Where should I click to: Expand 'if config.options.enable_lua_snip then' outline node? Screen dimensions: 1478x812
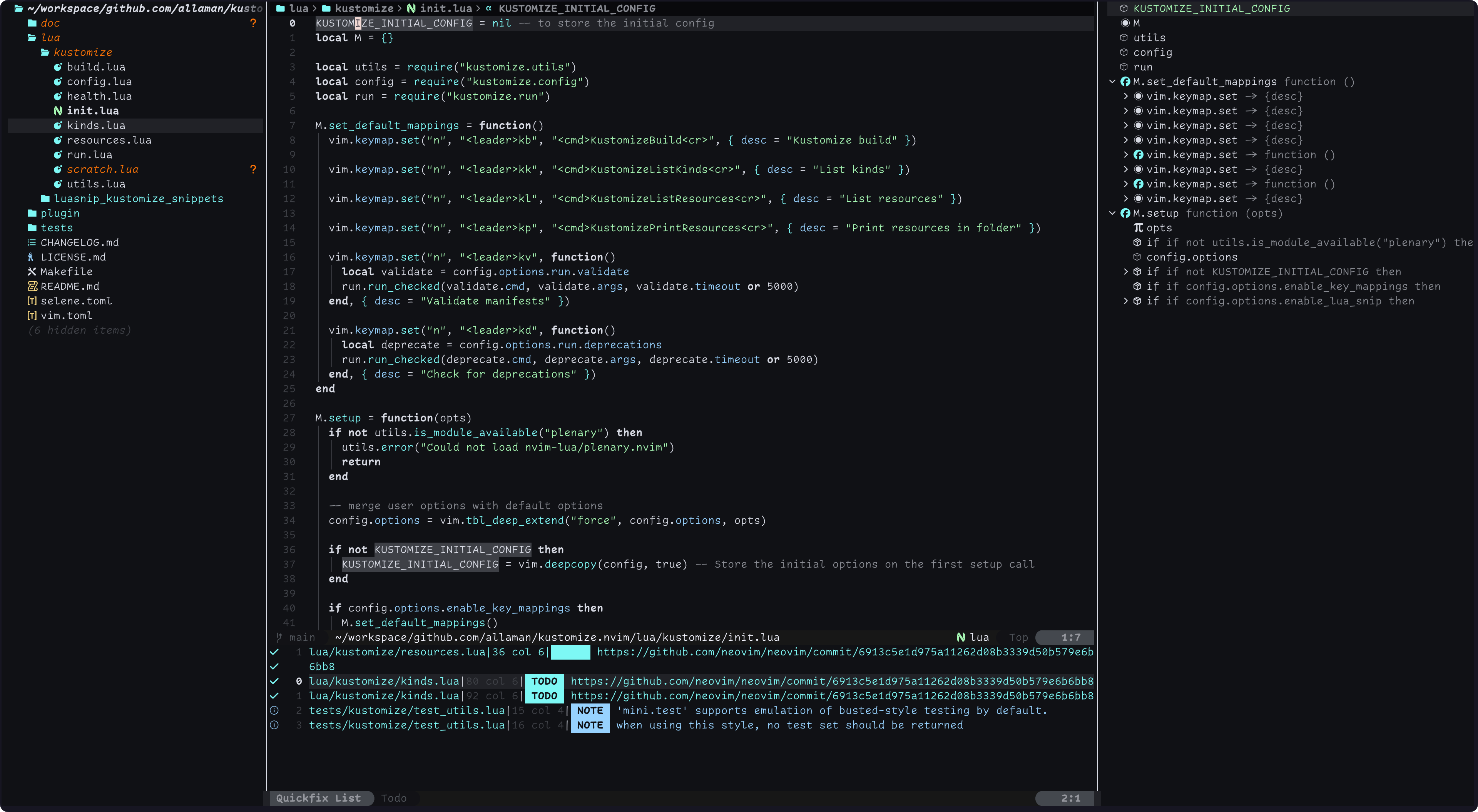(x=1126, y=301)
